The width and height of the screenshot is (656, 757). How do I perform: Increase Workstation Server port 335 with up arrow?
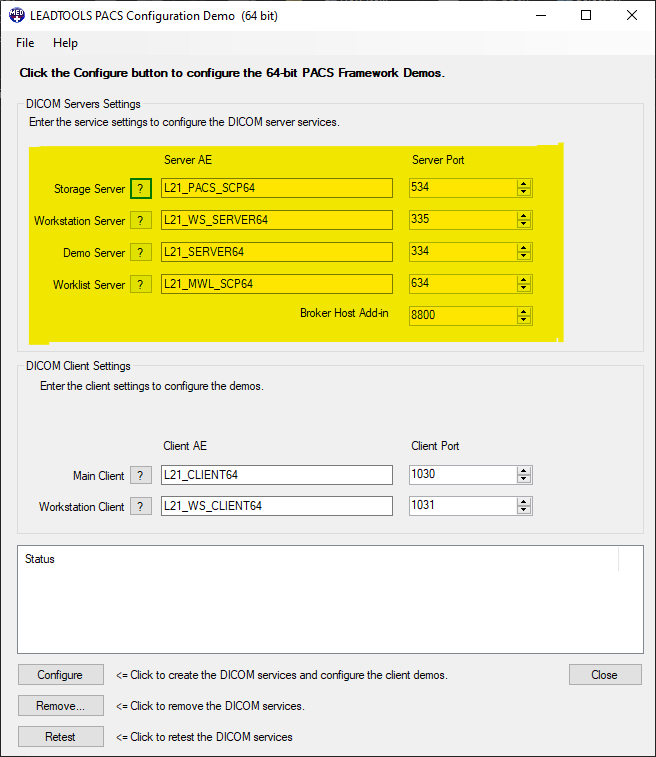[524, 216]
